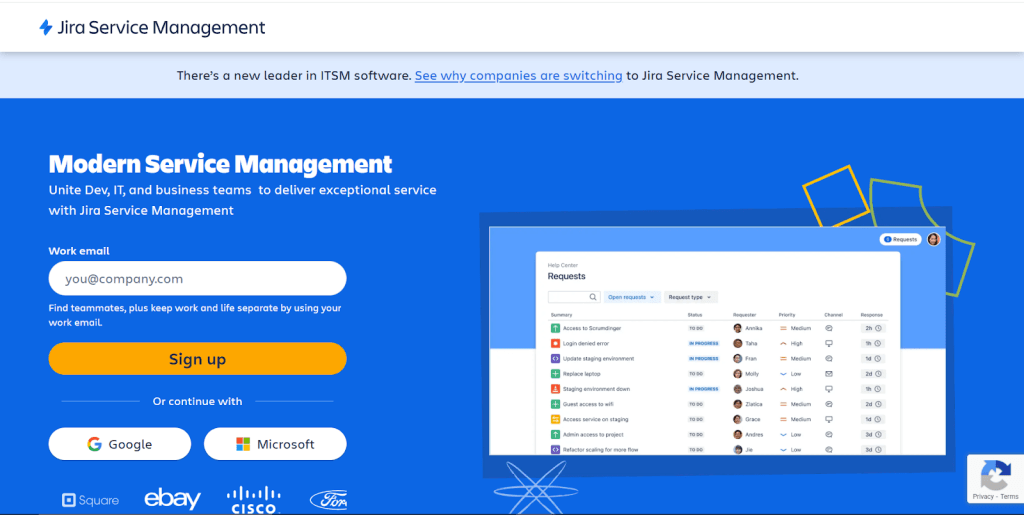Click the Ford oval logo
Image resolution: width=1024 pixels, height=515 pixels.
click(x=328, y=500)
